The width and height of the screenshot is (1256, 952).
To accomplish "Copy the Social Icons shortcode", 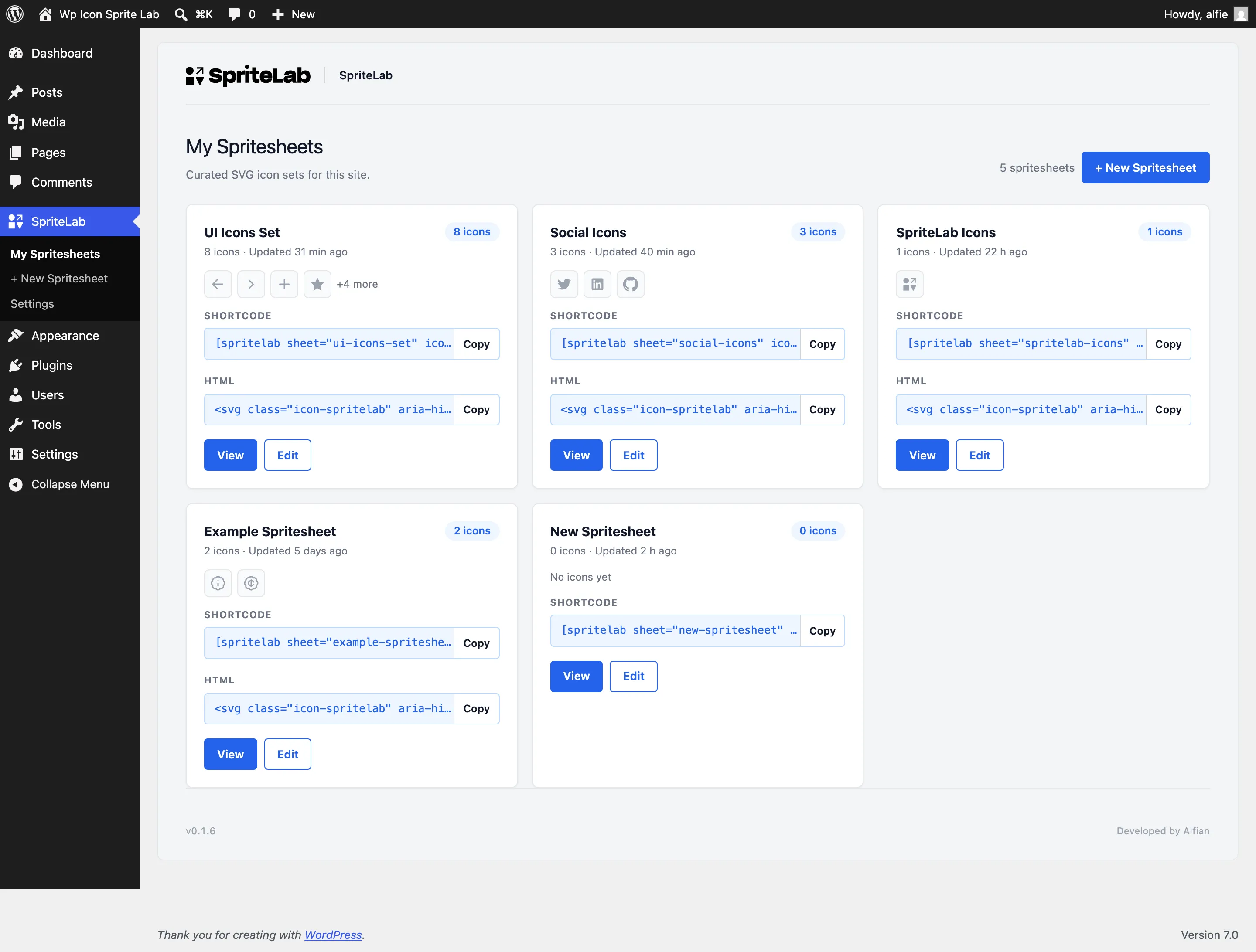I will (822, 344).
